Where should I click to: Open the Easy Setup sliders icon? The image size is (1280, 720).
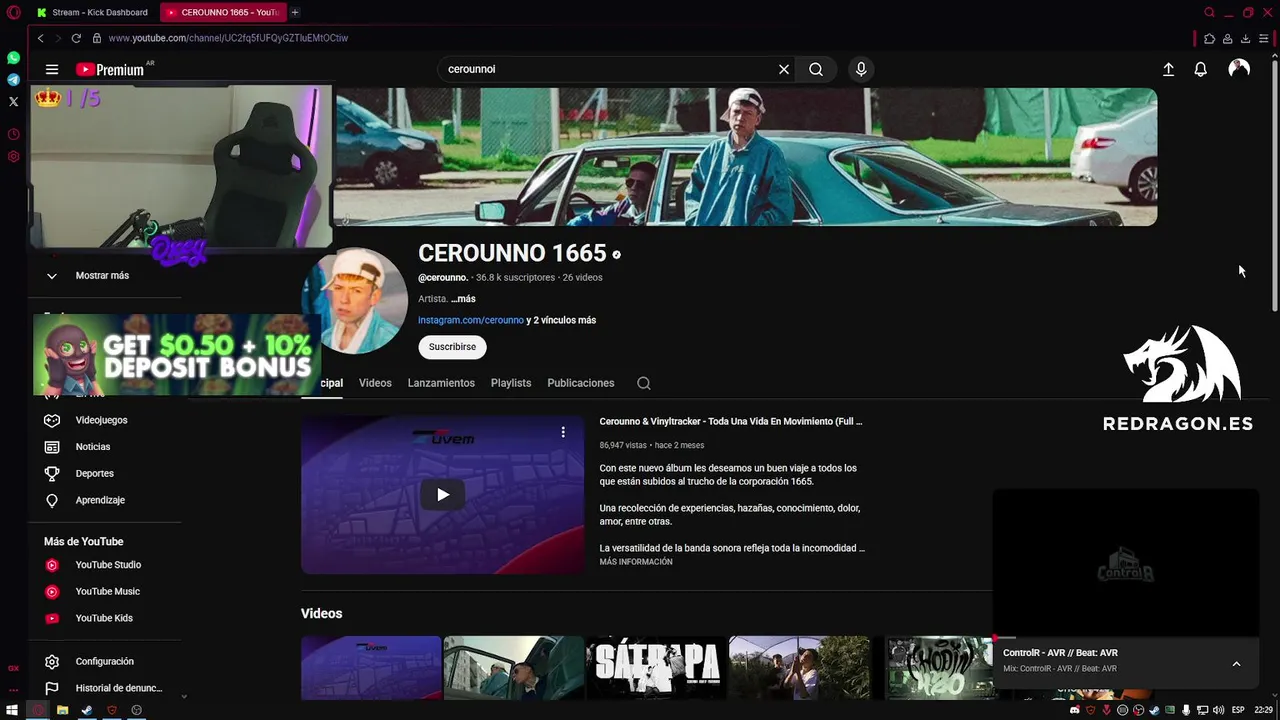click(x=1264, y=38)
